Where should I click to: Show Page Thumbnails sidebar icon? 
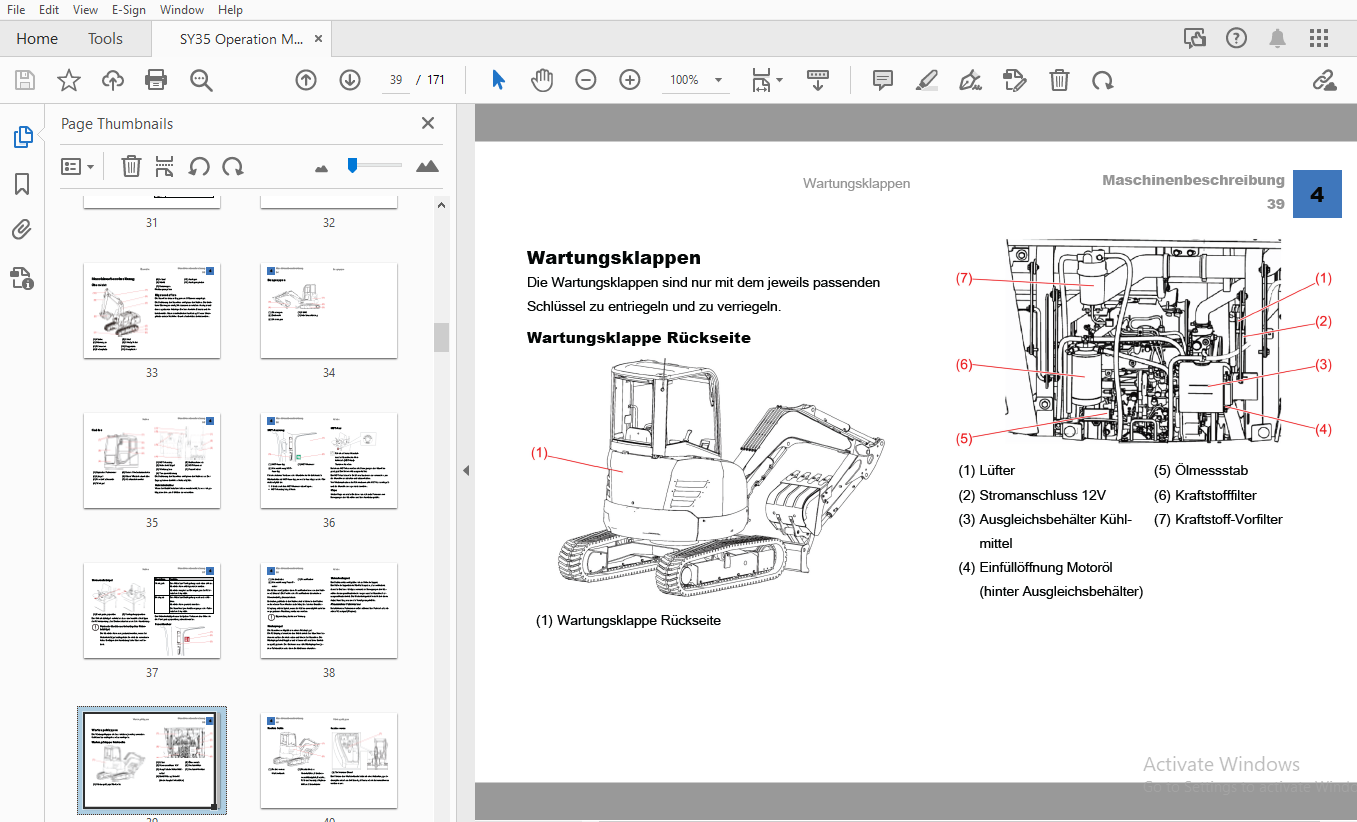coord(22,137)
